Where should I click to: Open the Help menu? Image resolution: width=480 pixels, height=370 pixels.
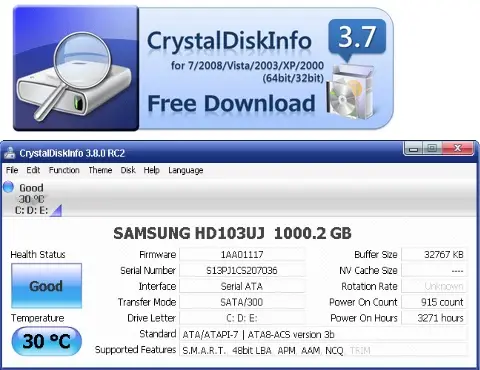pyautogui.click(x=152, y=170)
